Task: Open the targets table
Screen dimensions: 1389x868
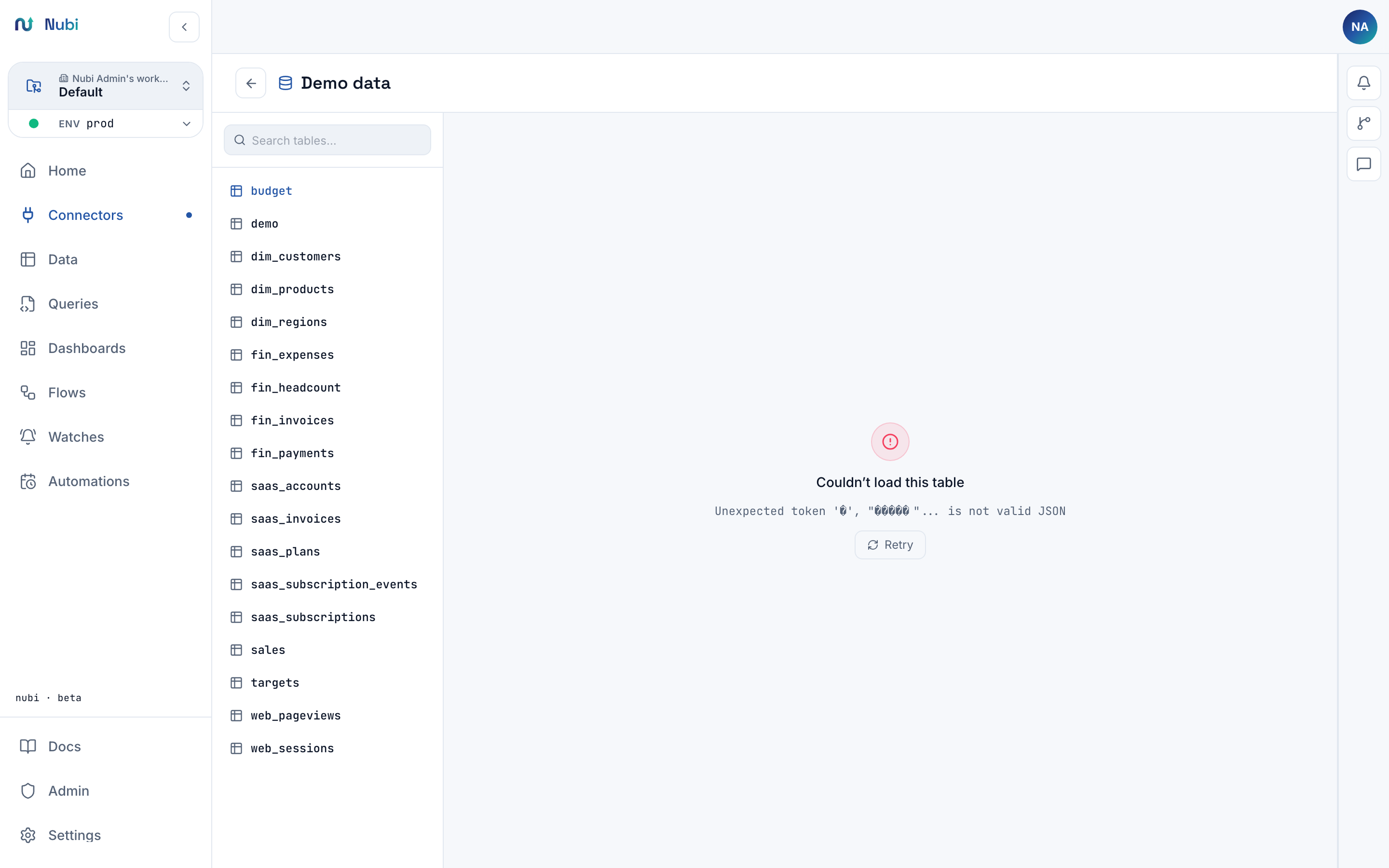Action: [x=327, y=682]
